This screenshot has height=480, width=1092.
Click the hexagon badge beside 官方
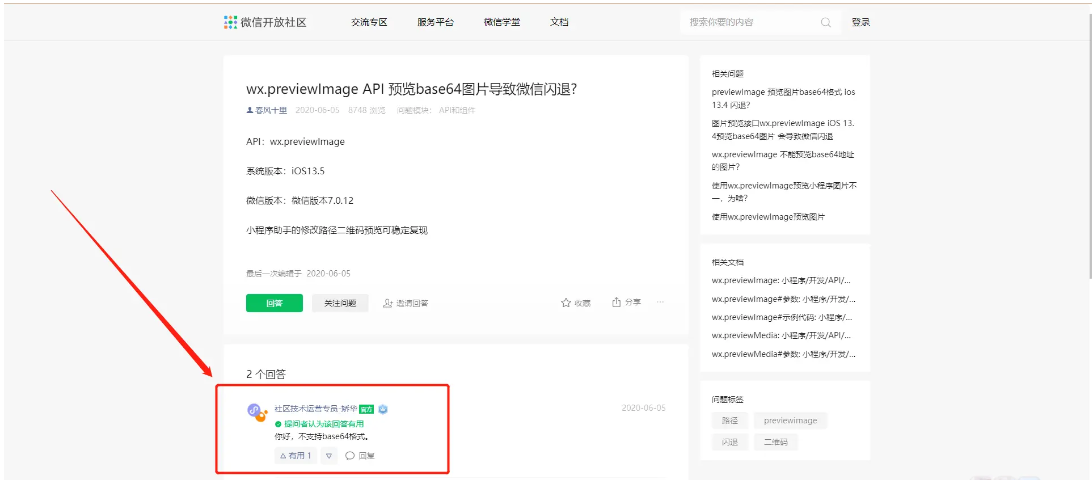pyautogui.click(x=383, y=409)
